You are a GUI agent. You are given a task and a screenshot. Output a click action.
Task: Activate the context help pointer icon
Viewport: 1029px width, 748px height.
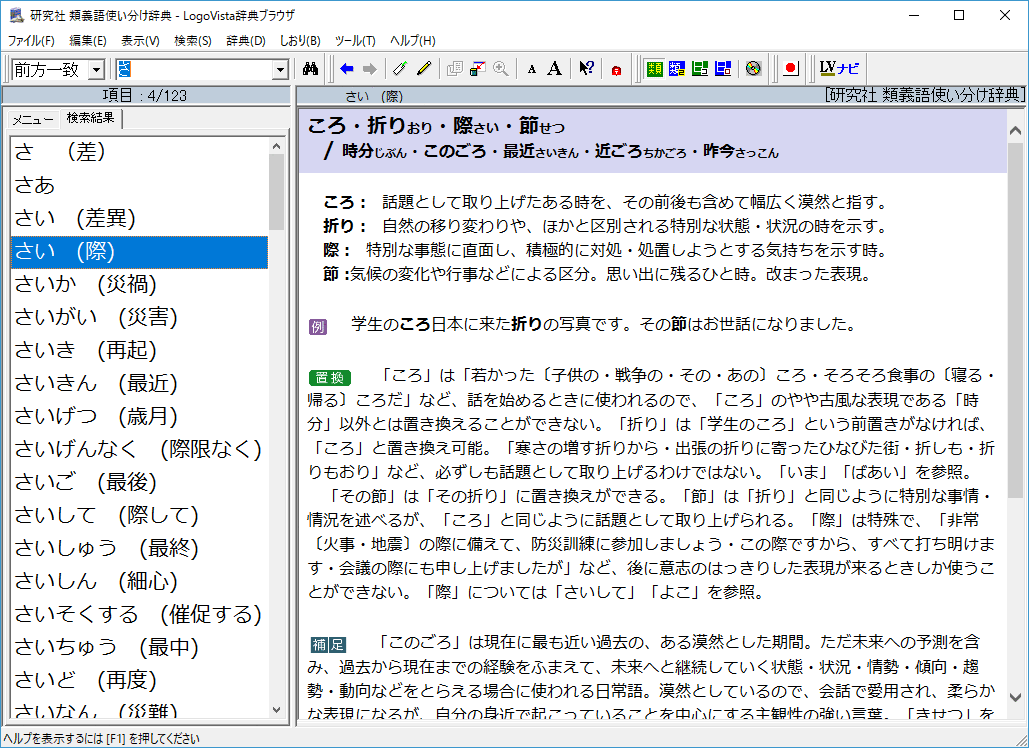586,68
